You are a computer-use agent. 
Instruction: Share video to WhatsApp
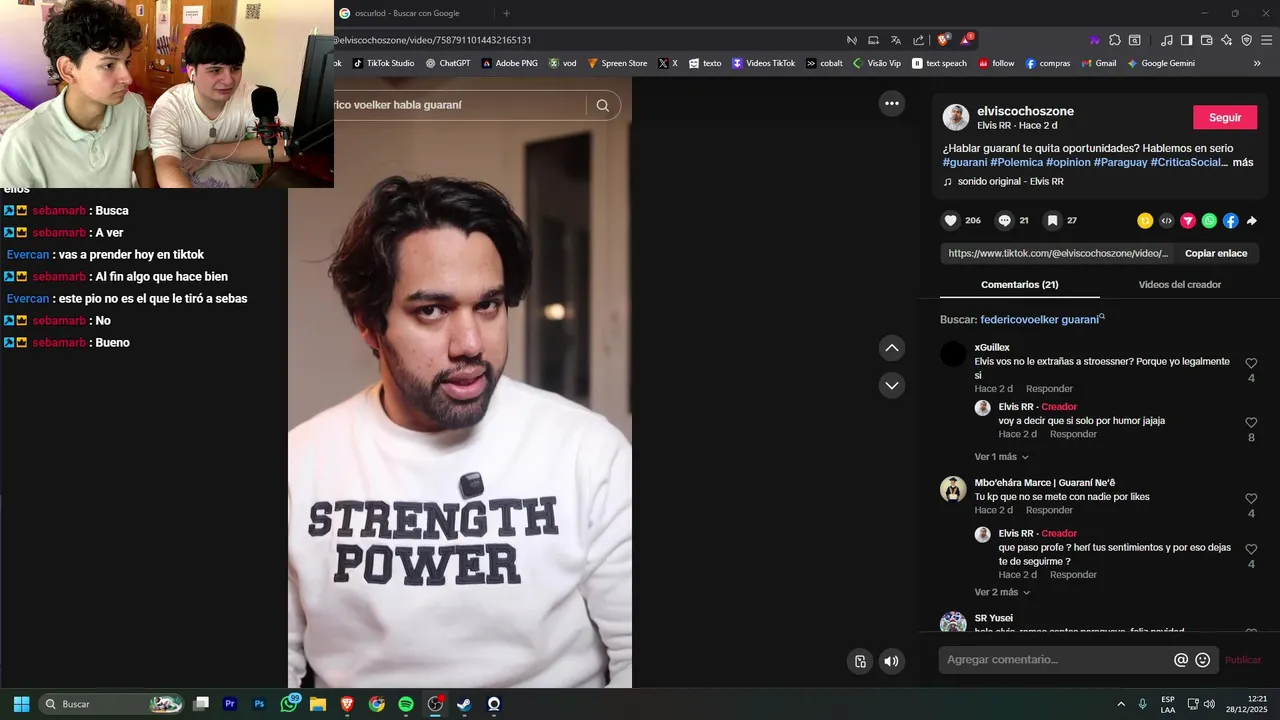1209,221
